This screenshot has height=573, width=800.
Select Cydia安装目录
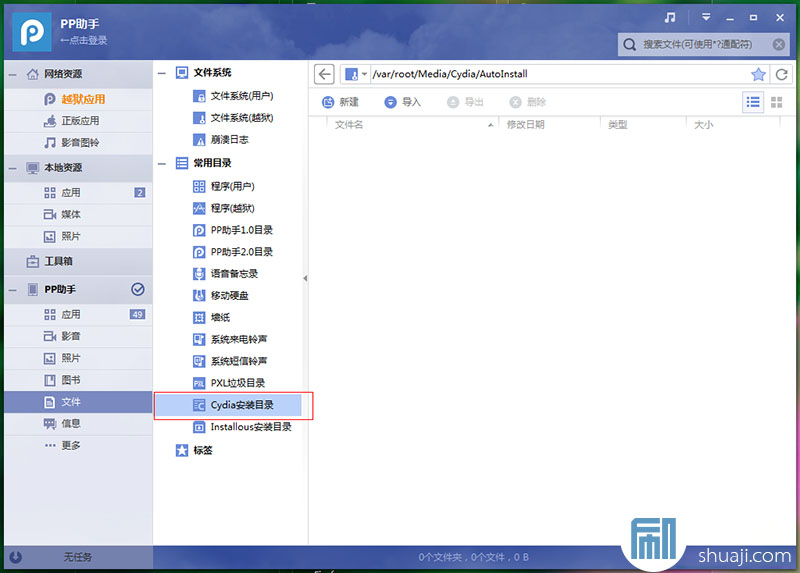228,405
